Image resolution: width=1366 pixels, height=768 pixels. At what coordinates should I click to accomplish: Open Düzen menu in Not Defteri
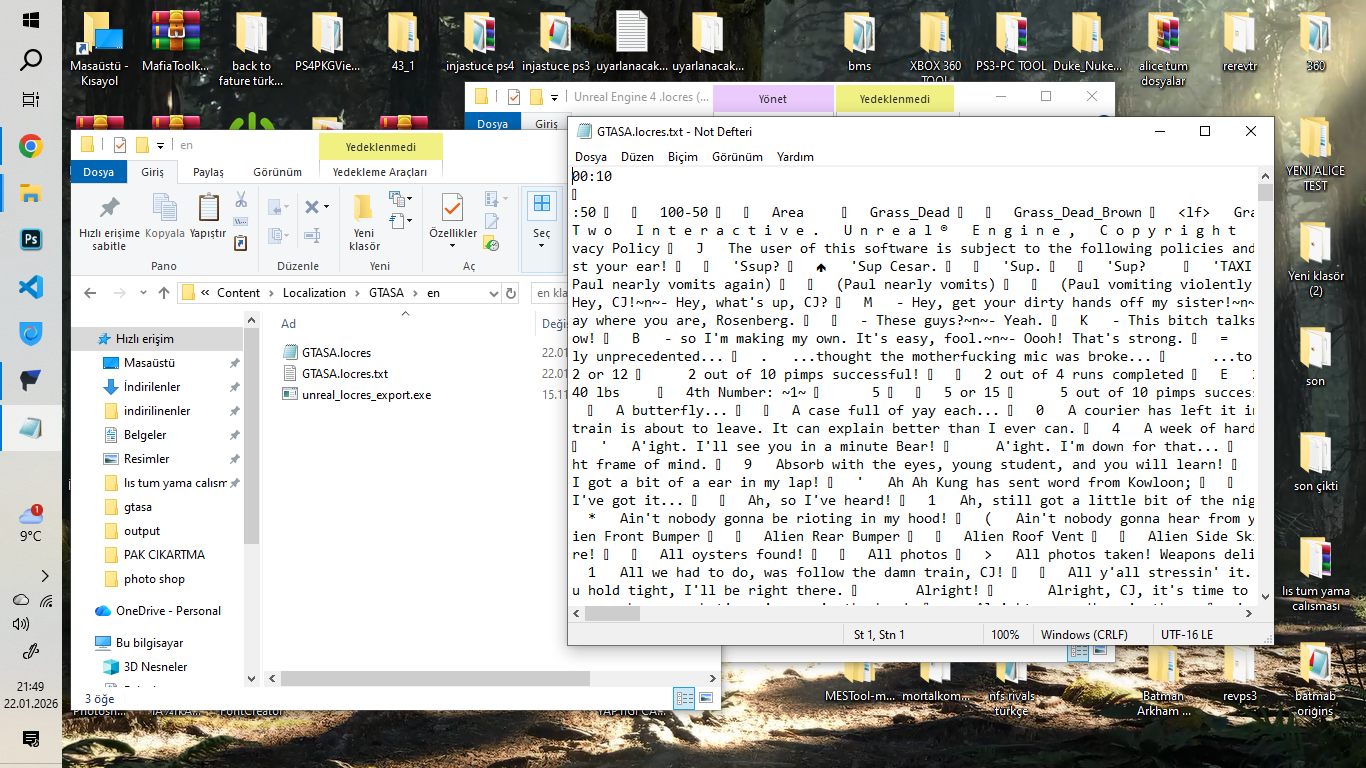click(x=637, y=157)
